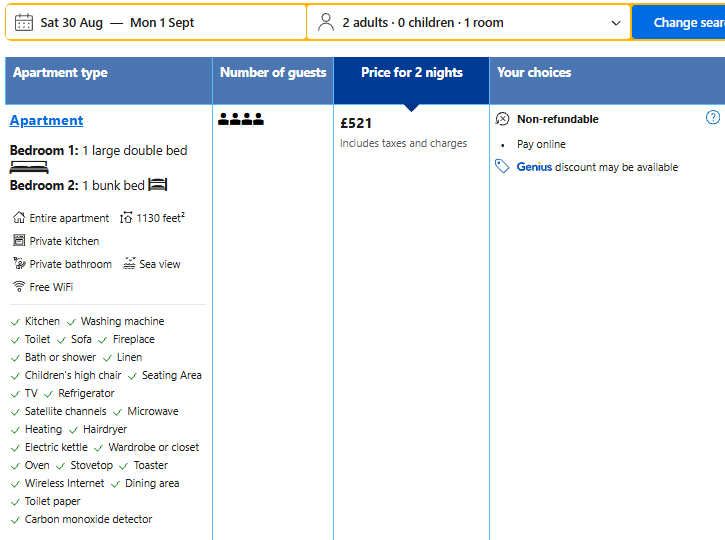The image size is (725, 540).
Task: Click the person icon in guests field
Action: pyautogui.click(x=326, y=22)
